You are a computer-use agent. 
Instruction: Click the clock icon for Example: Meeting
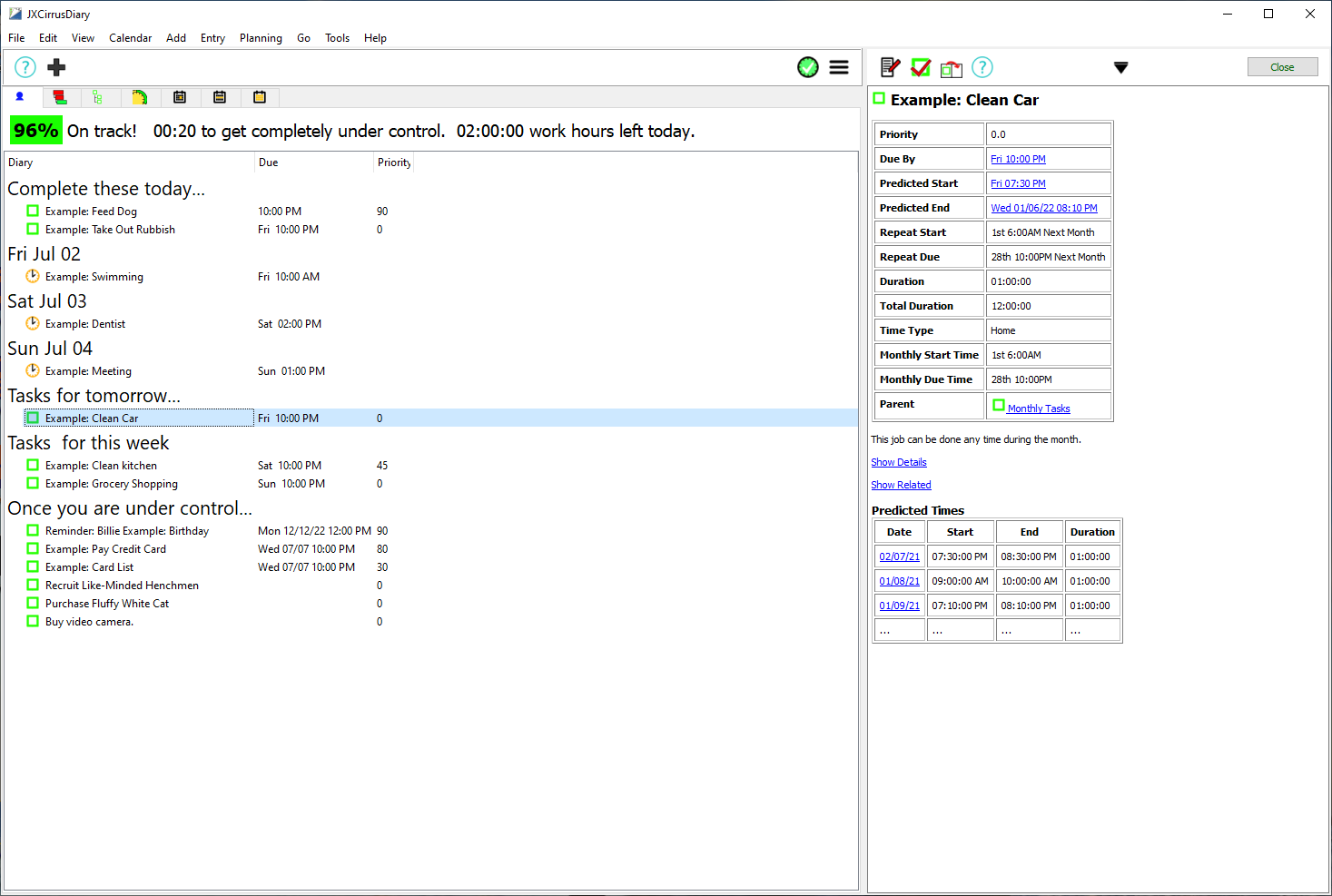(x=33, y=371)
